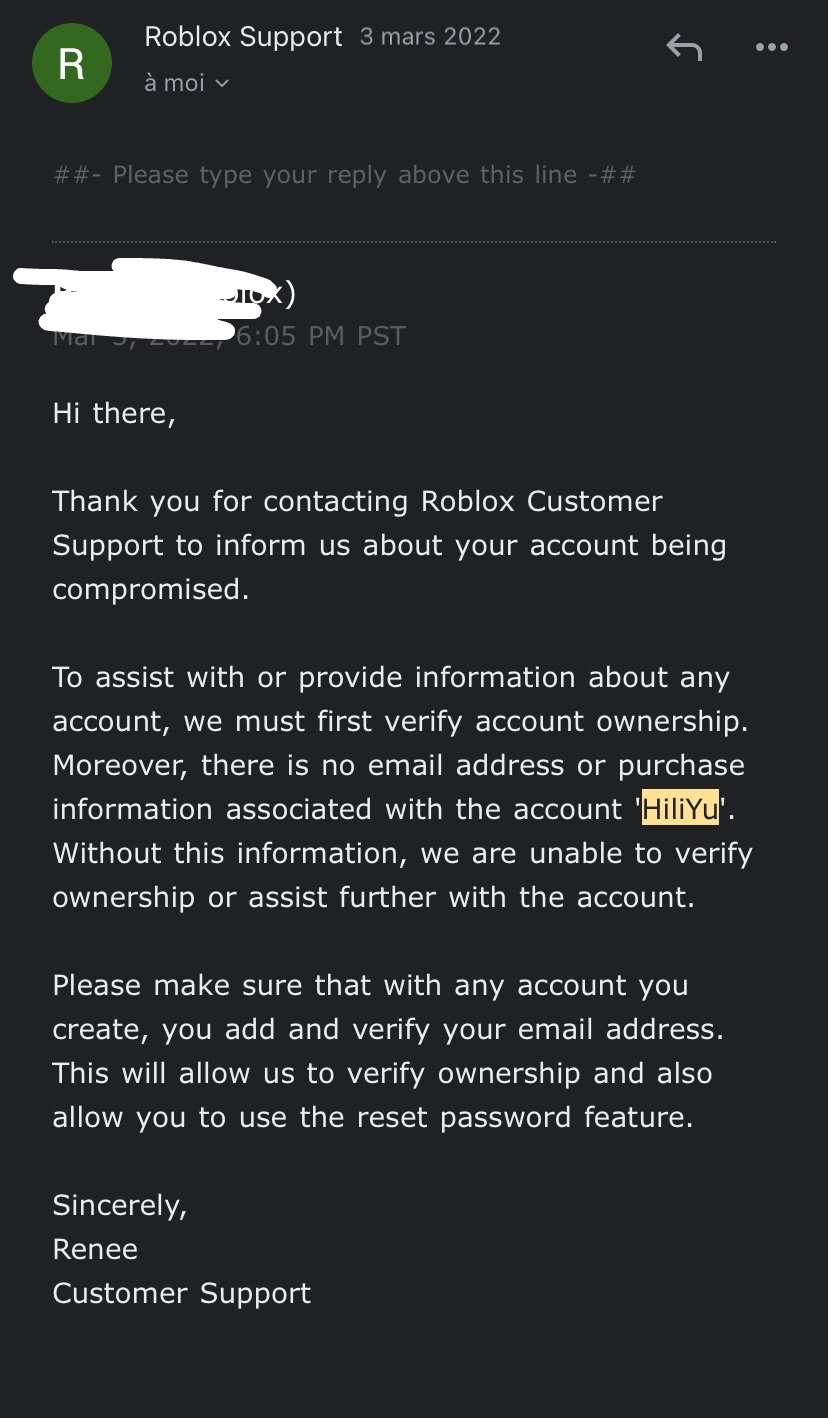Select 'Please type your reply above' line
Viewport: 828px width, 1418px height.
344,174
